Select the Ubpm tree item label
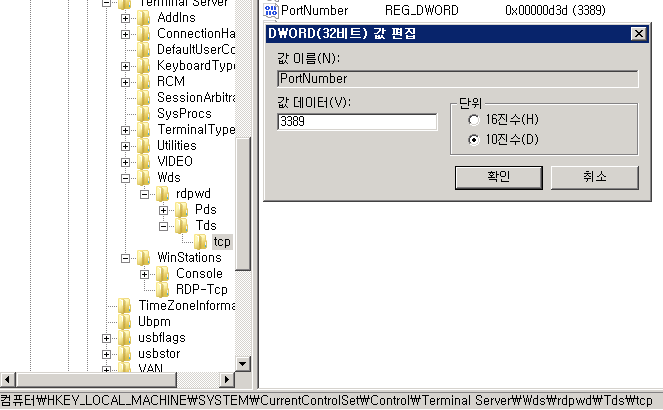The image size is (663, 410). (x=154, y=322)
